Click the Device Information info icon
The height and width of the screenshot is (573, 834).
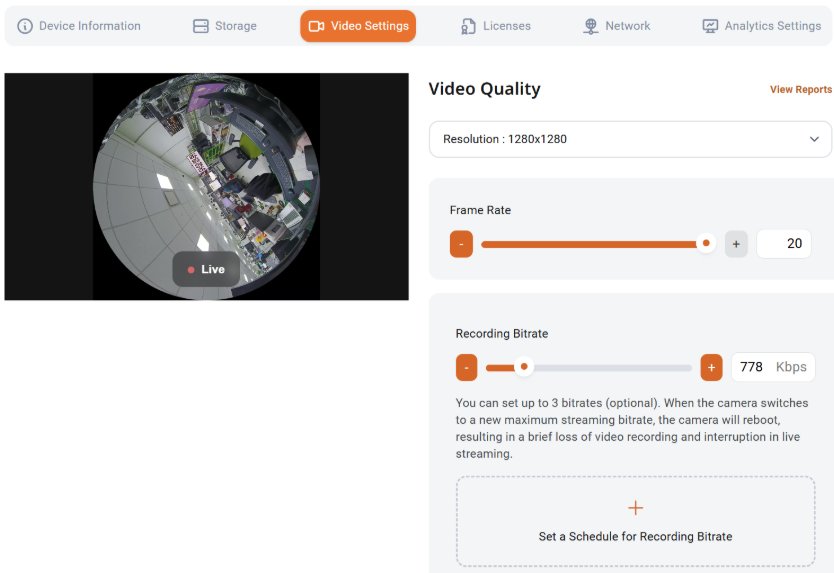tap(25, 26)
